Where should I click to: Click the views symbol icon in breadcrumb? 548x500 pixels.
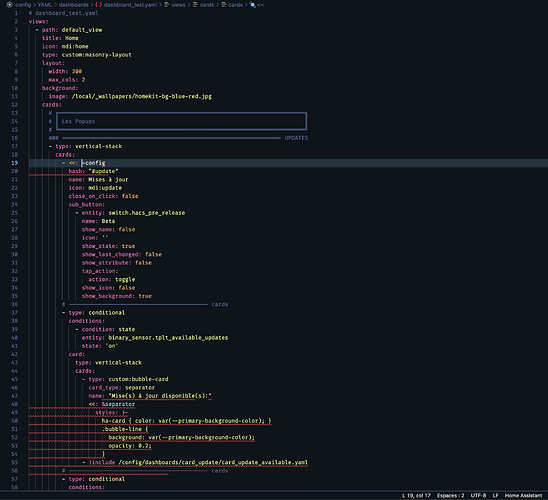[167, 5]
